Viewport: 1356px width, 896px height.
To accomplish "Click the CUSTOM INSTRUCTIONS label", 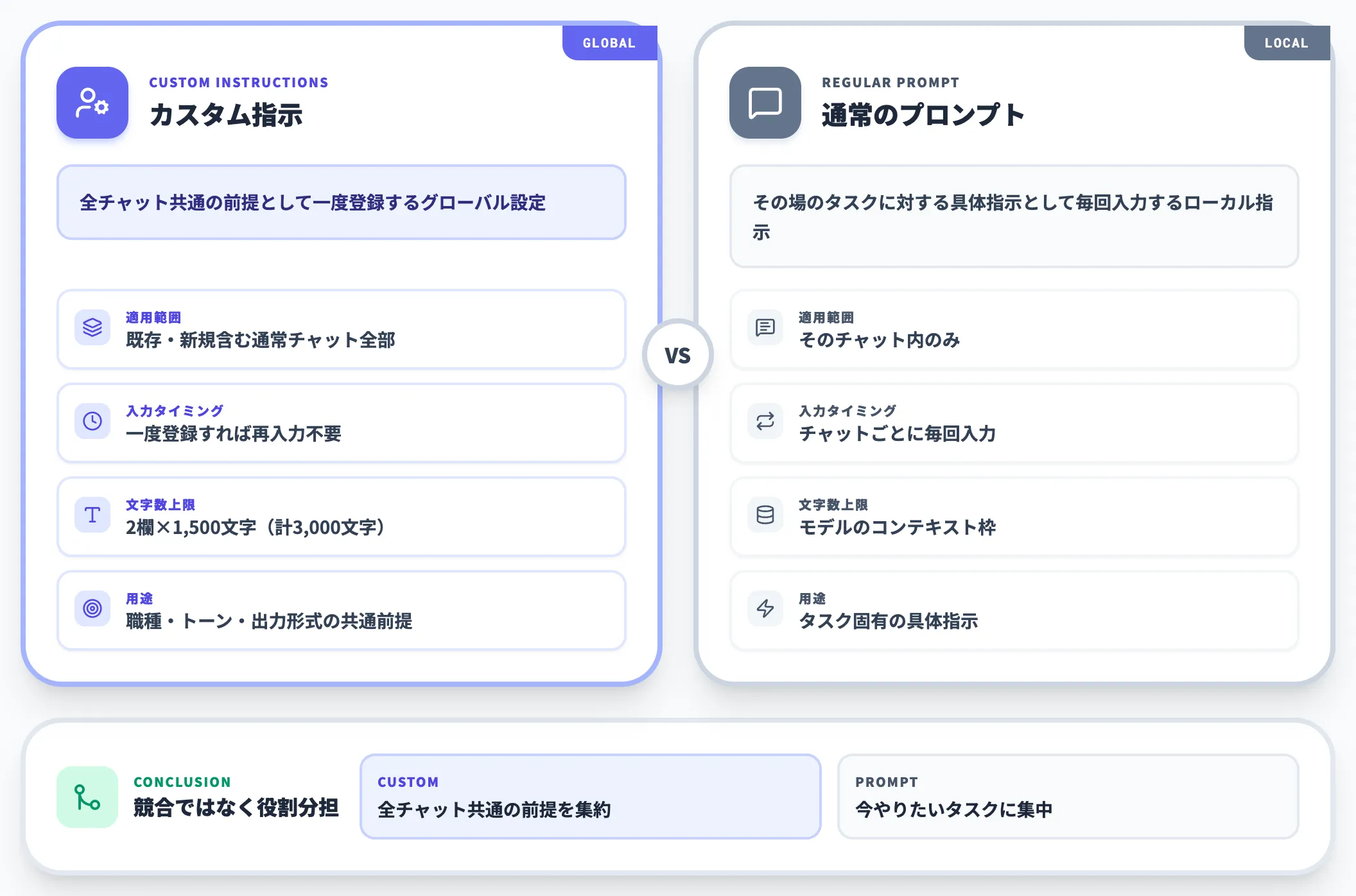I will 239,83.
